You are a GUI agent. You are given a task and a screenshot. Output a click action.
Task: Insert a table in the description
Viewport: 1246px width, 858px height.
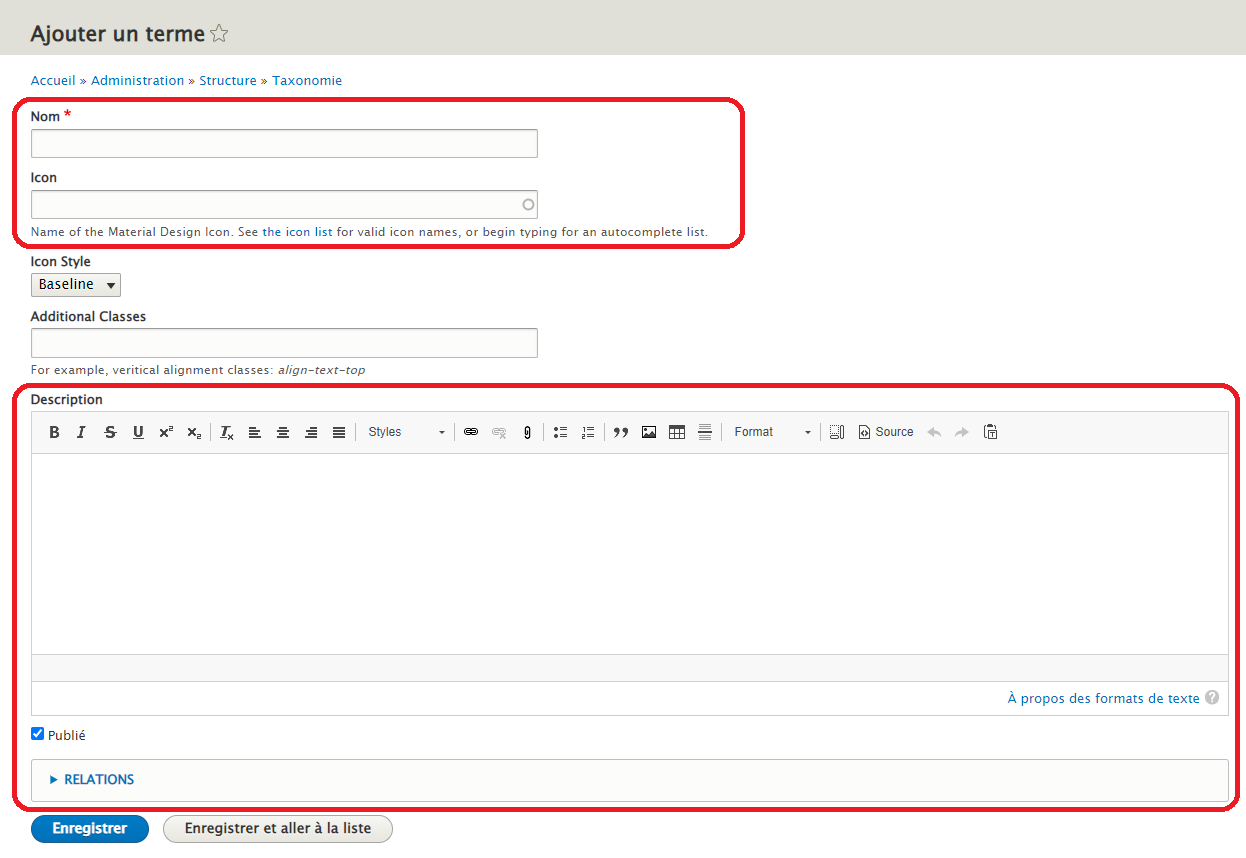coord(677,432)
